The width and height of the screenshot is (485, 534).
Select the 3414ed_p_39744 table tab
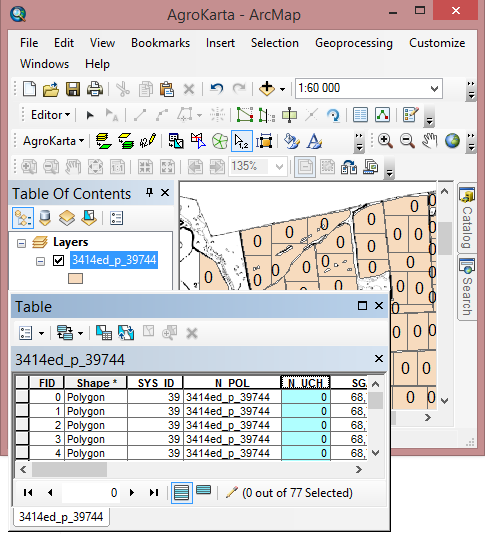[61, 517]
